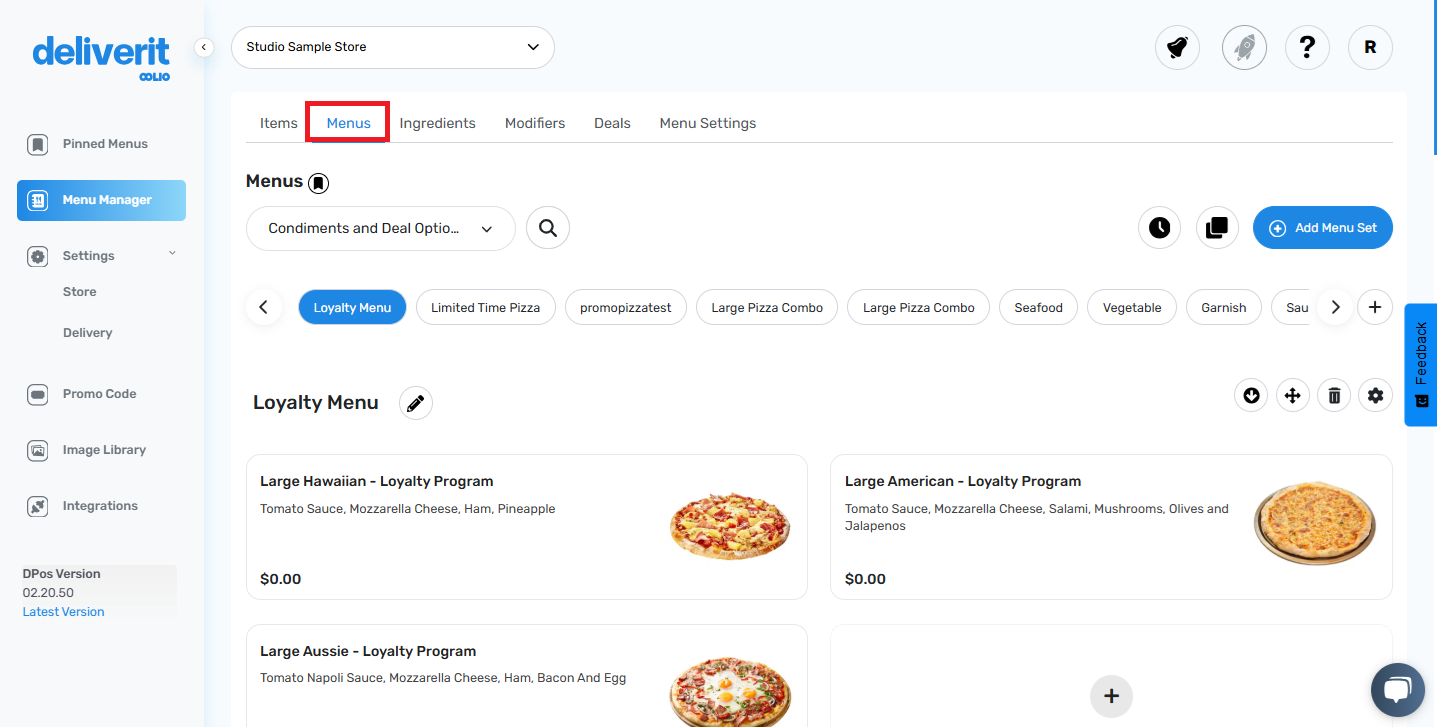Image resolution: width=1437 pixels, height=727 pixels.
Task: Delete Loyalty Menu with the trash icon
Action: point(1334,396)
